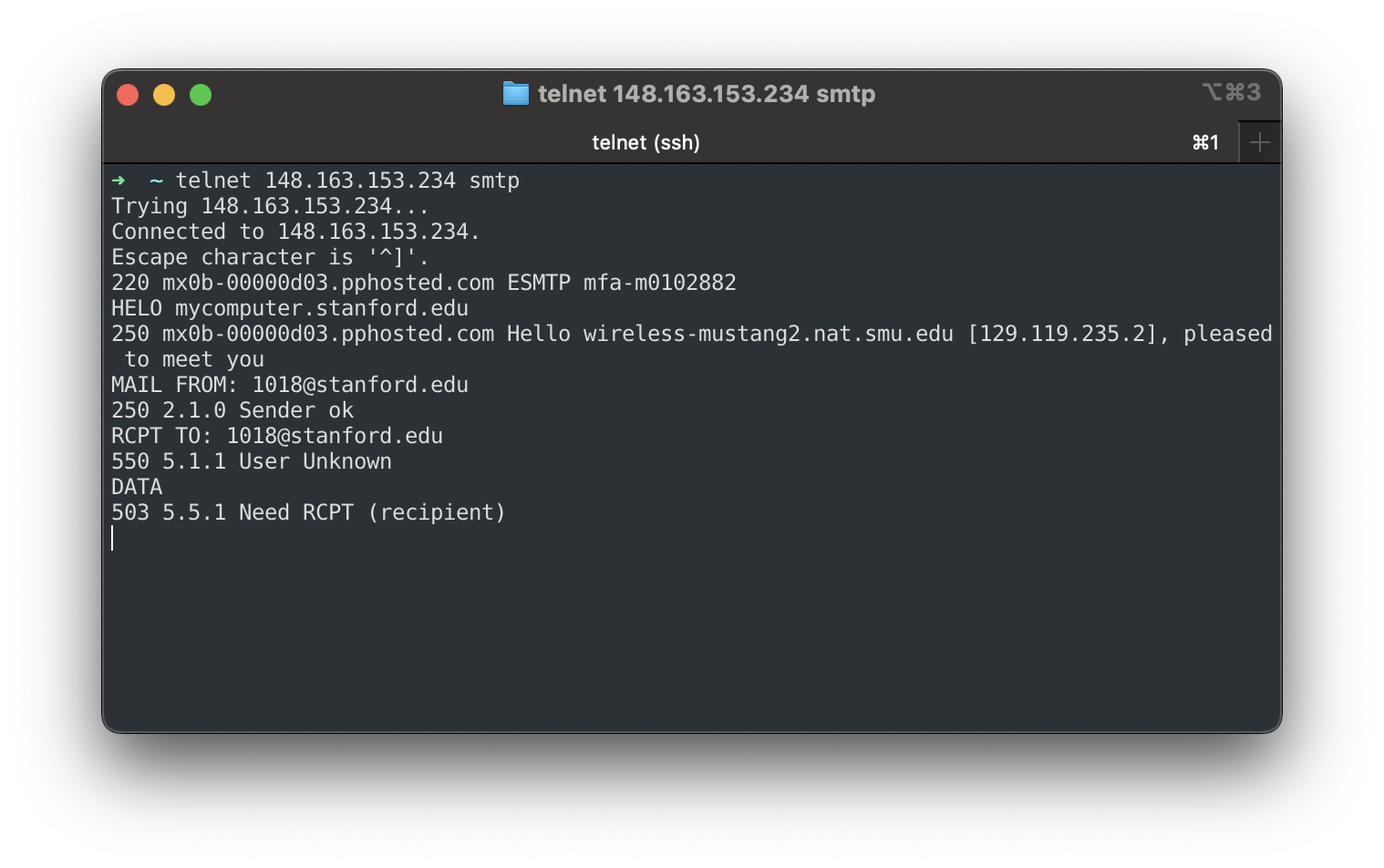Click the blue folder proxy icon in title bar

[516, 93]
